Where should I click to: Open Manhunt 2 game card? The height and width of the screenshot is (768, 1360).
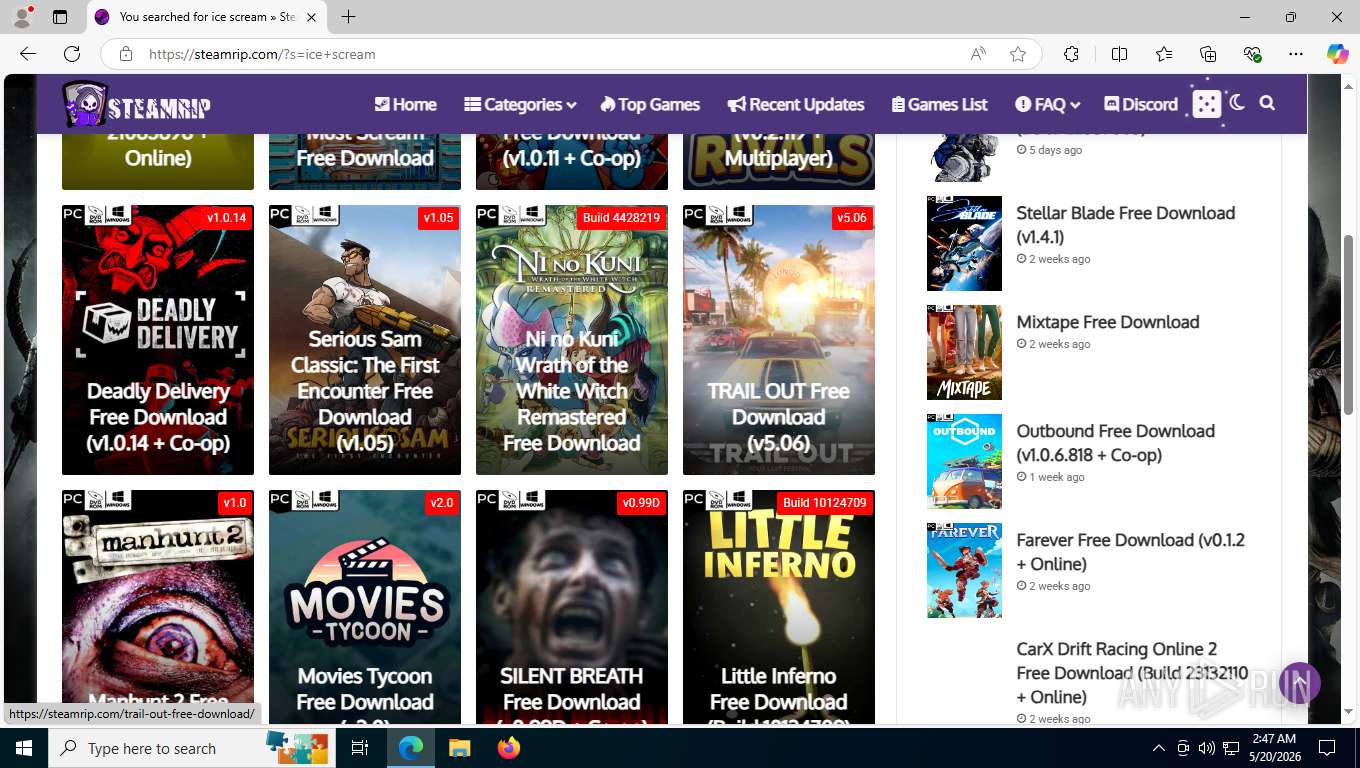coord(158,607)
